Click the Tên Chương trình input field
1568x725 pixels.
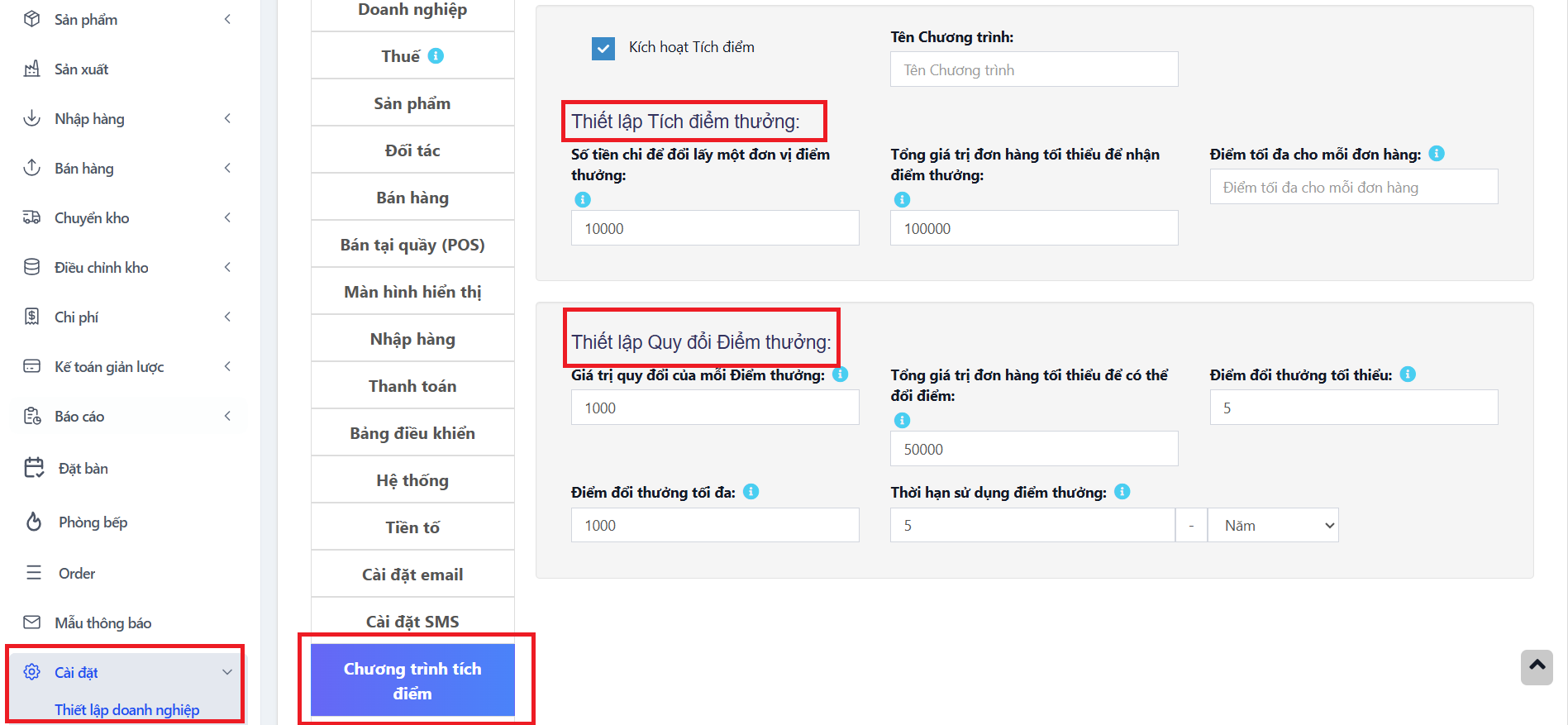[1034, 69]
